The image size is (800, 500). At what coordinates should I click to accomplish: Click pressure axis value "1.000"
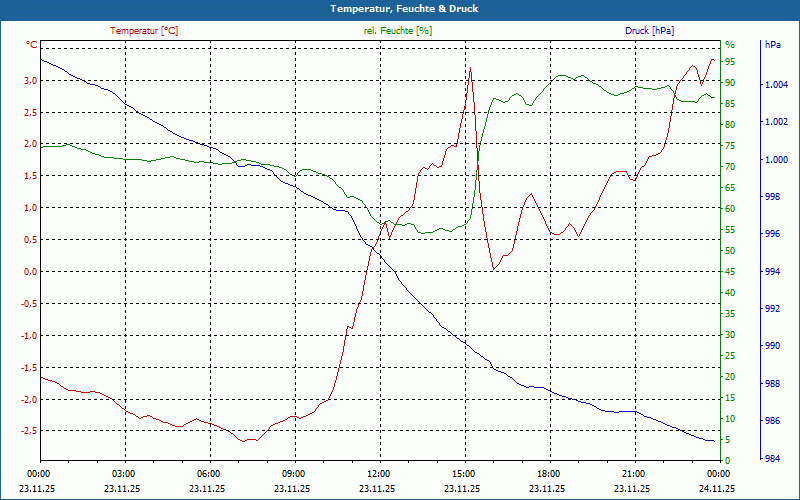(777, 160)
